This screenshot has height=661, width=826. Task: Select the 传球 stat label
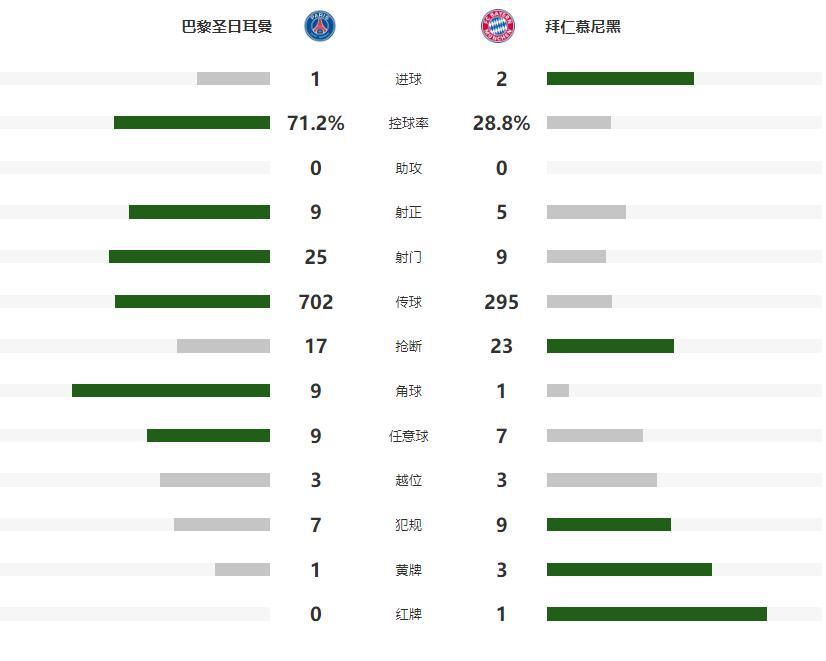click(x=408, y=302)
